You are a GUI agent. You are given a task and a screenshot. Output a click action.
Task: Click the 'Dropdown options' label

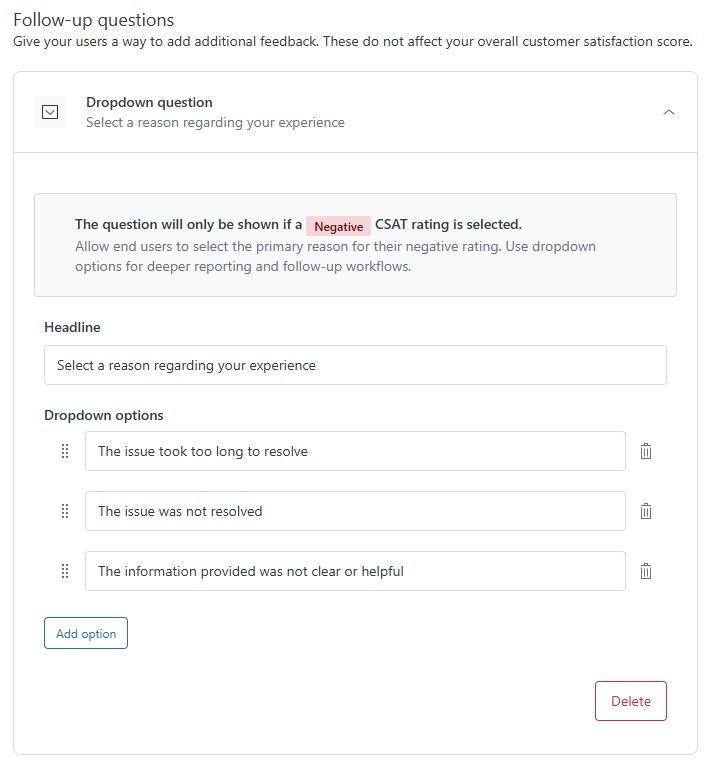[104, 415]
